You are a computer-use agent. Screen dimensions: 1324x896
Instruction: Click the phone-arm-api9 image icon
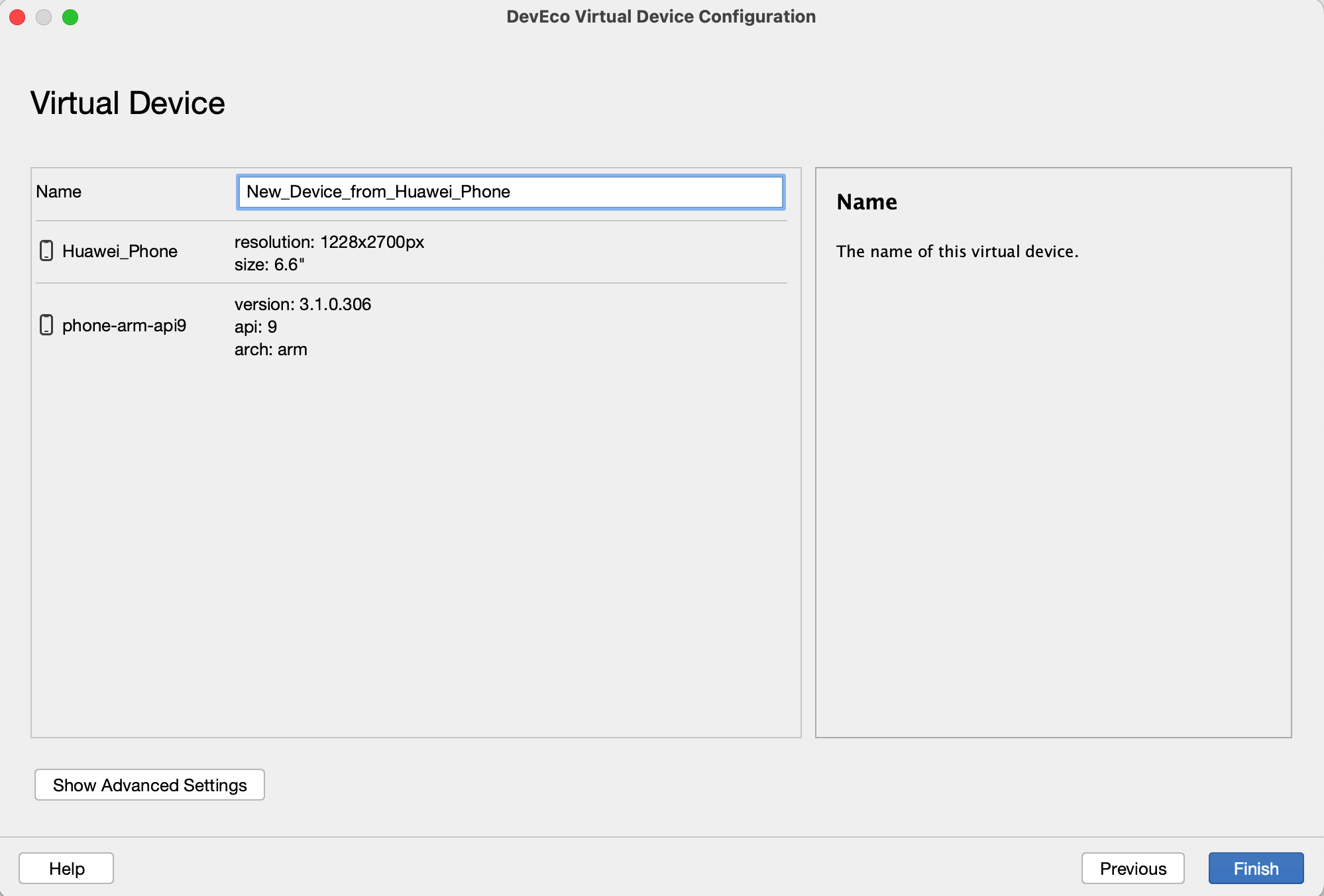(x=46, y=325)
